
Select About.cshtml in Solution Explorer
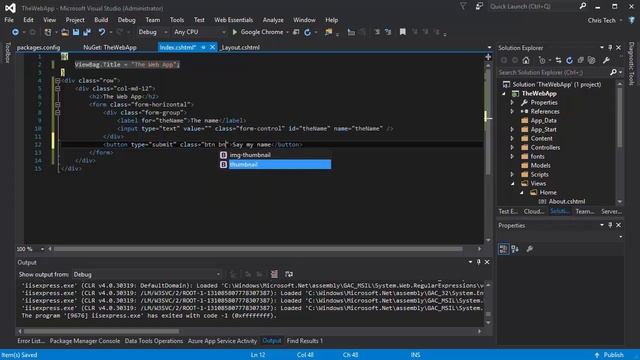[567, 201]
